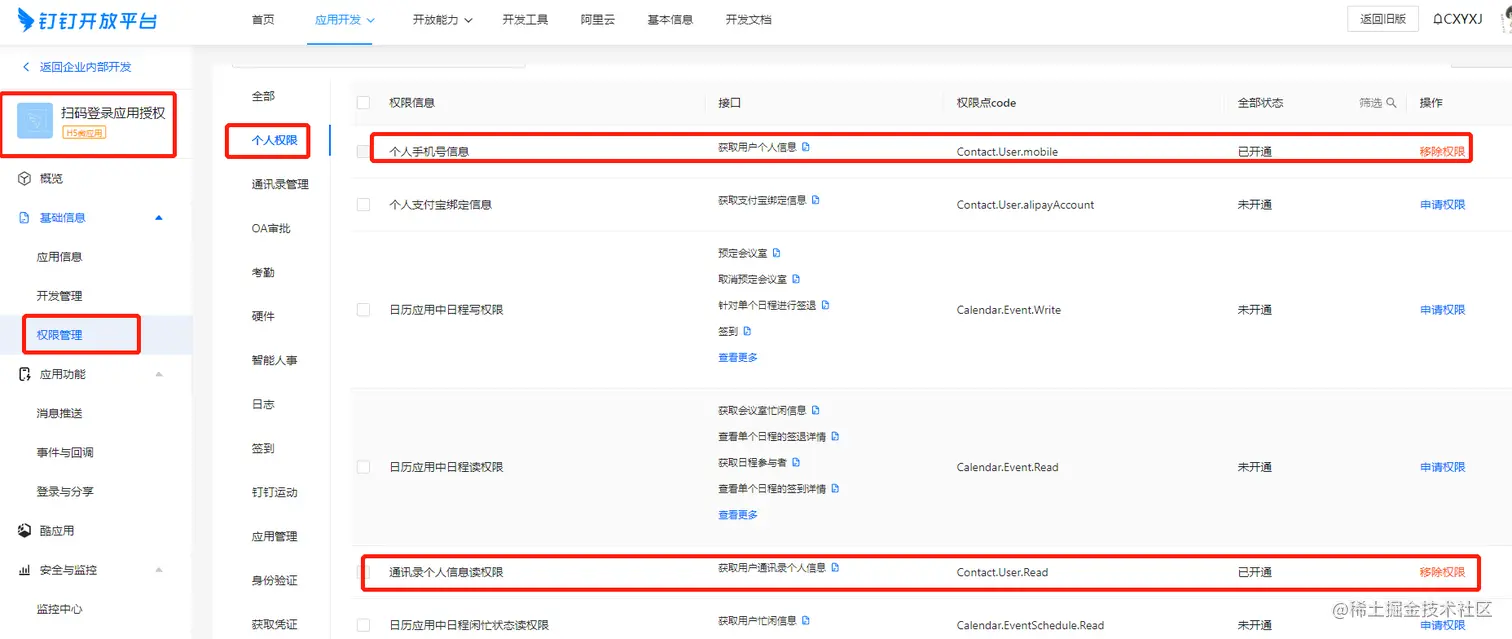Click the 返回企业内部开发 link

pos(86,67)
